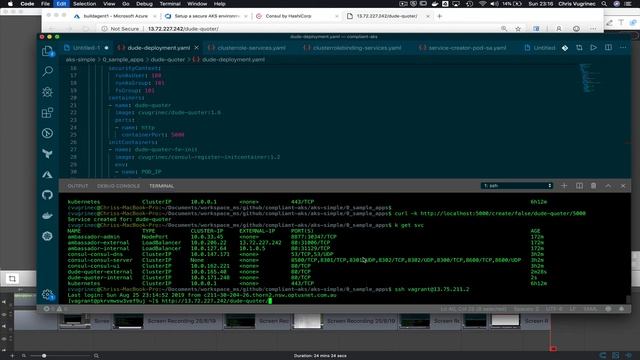Screen dimensions: 640x360
Task: Open the Debug view in activity bar
Action: click(x=47, y=92)
